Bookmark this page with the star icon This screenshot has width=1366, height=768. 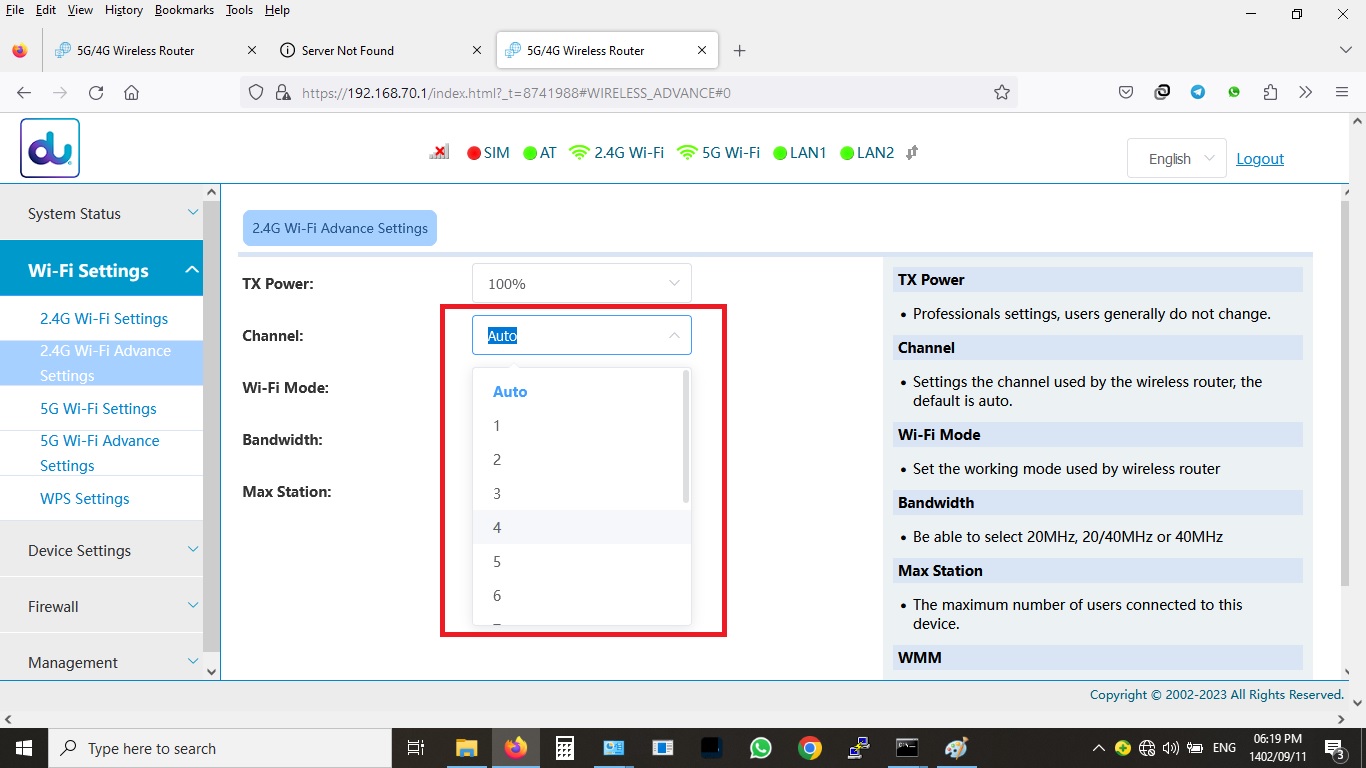click(1001, 93)
